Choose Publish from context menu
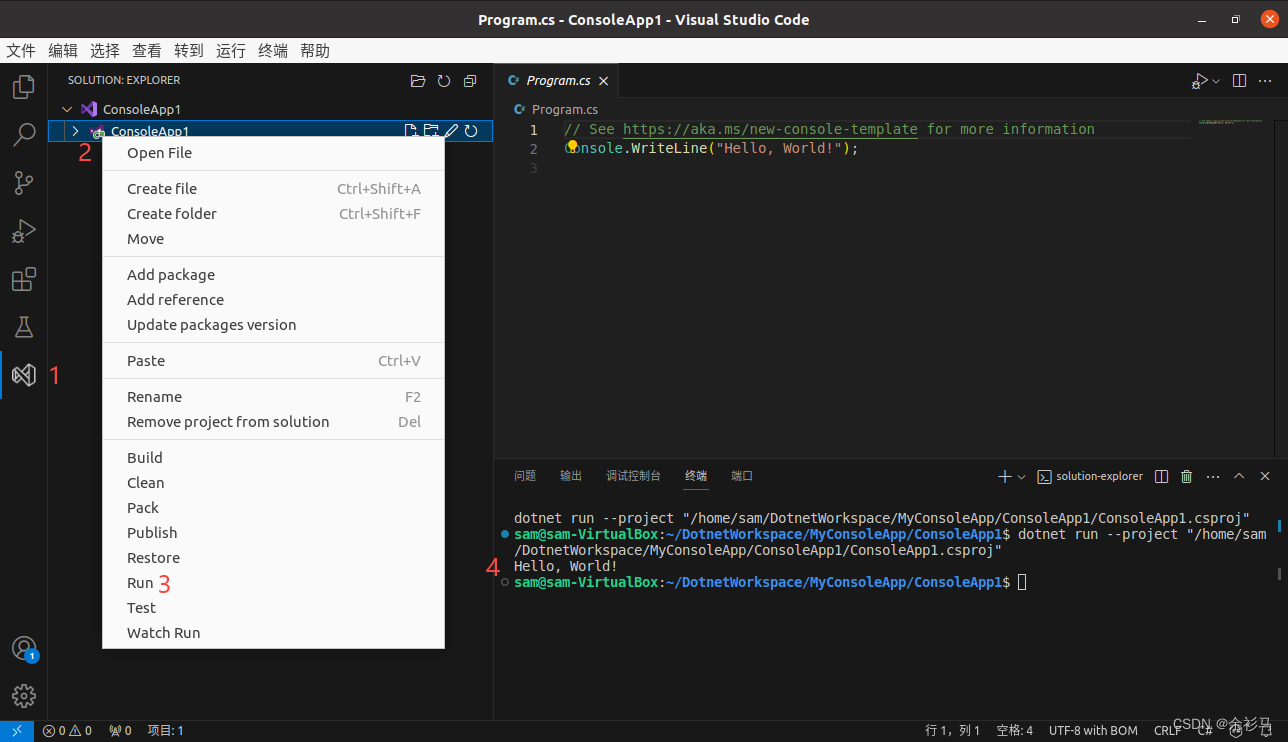The width and height of the screenshot is (1288, 742). (x=273, y=533)
